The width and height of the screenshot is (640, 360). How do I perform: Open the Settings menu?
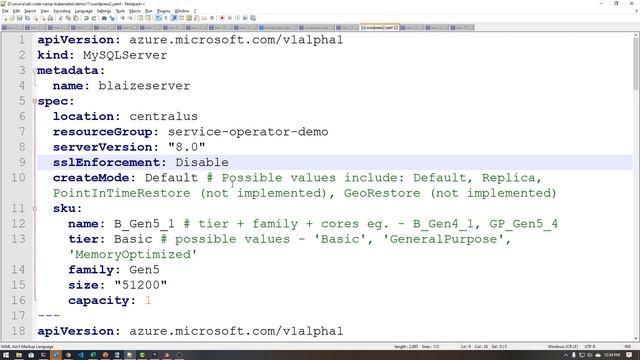(x=104, y=11)
